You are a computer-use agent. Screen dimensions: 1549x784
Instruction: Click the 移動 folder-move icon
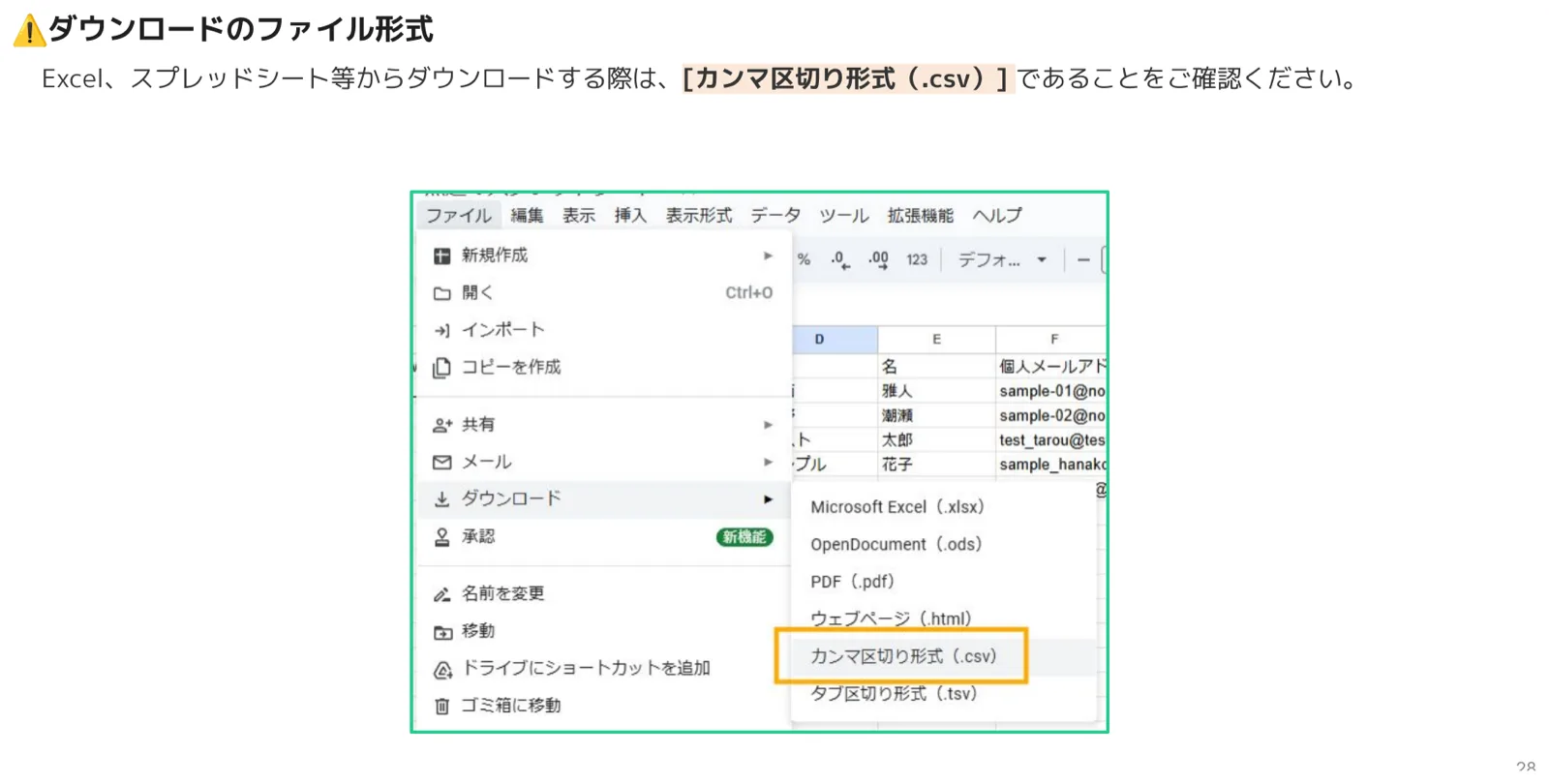[442, 632]
